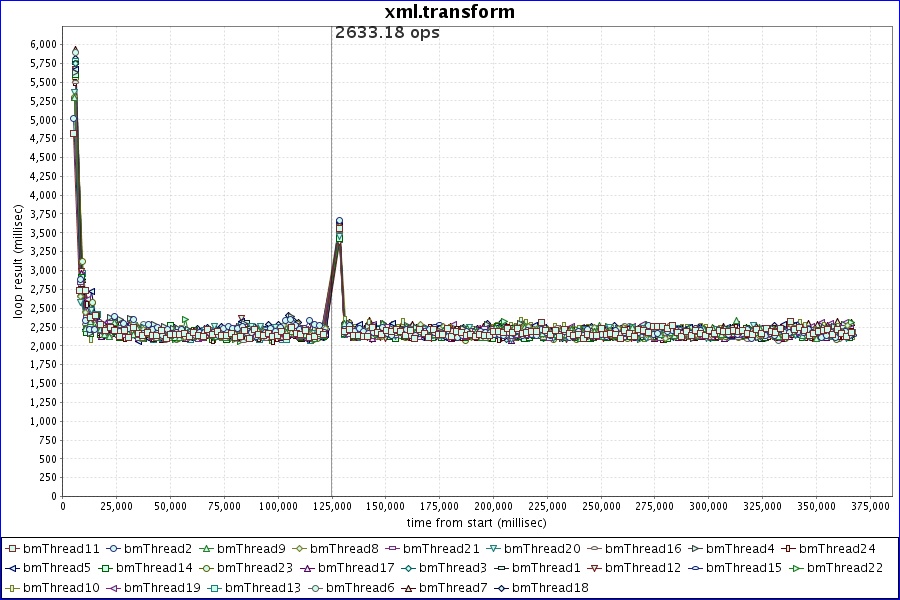This screenshot has width=900, height=600.
Task: Select the bmThread22 legend label
Action: coord(845,568)
